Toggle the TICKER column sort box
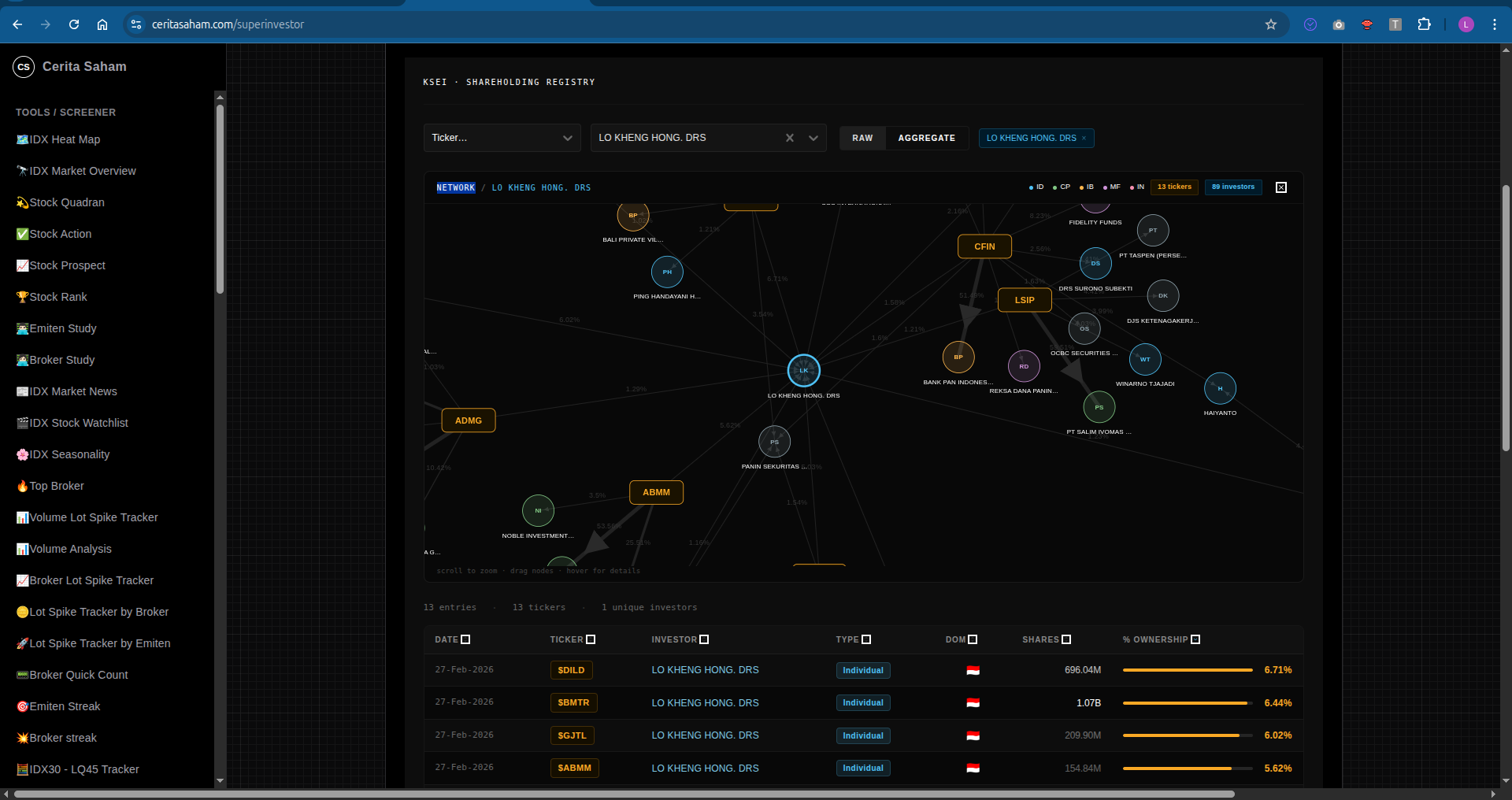1512x800 pixels. [591, 639]
